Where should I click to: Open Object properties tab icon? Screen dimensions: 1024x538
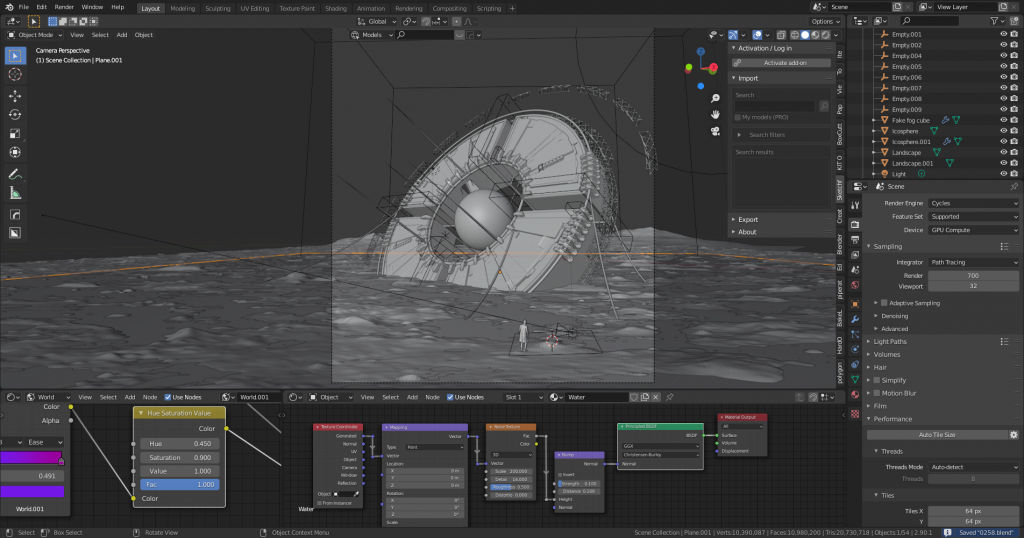tap(855, 304)
